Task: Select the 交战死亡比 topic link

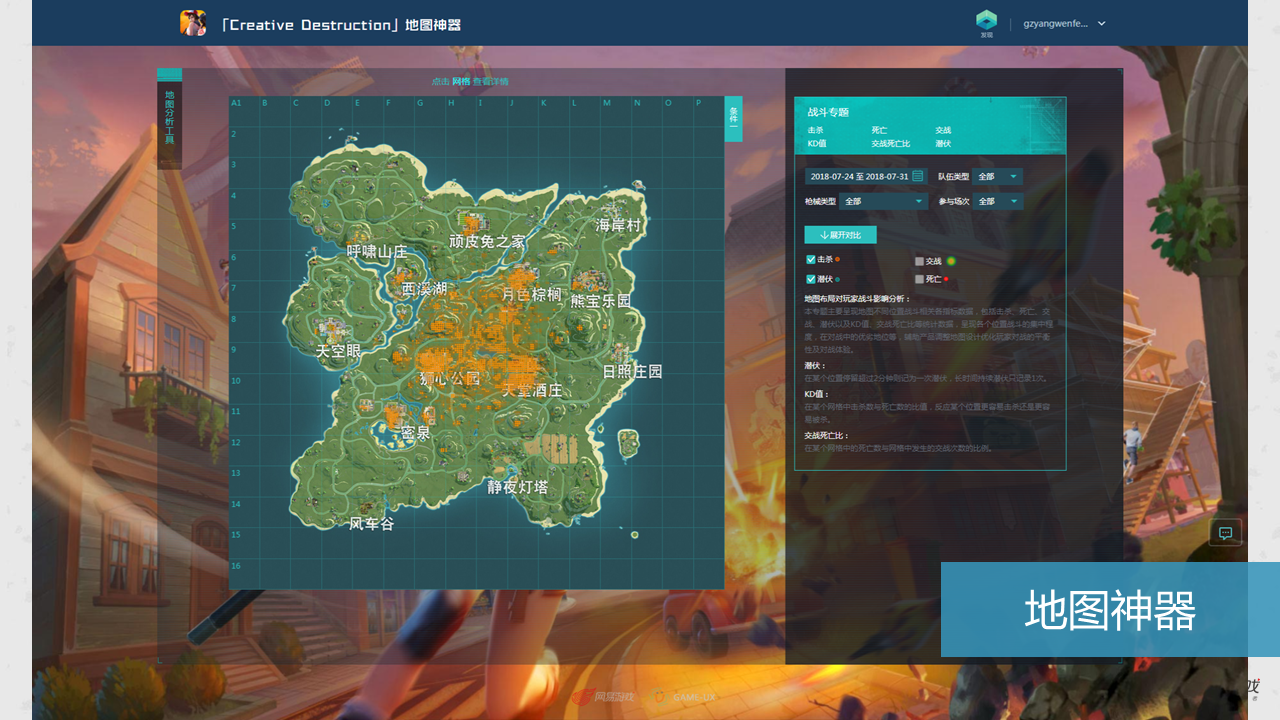Action: (890, 144)
